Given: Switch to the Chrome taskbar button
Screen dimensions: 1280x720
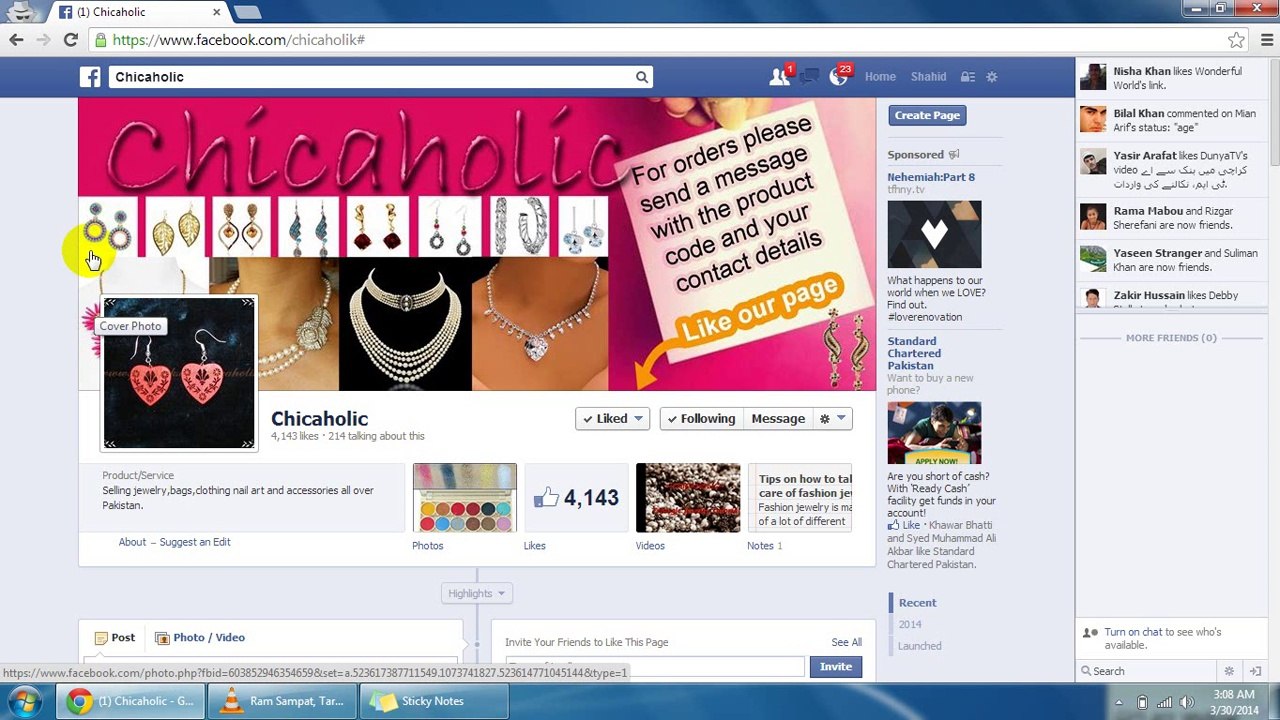Looking at the screenshot, I should [130, 701].
